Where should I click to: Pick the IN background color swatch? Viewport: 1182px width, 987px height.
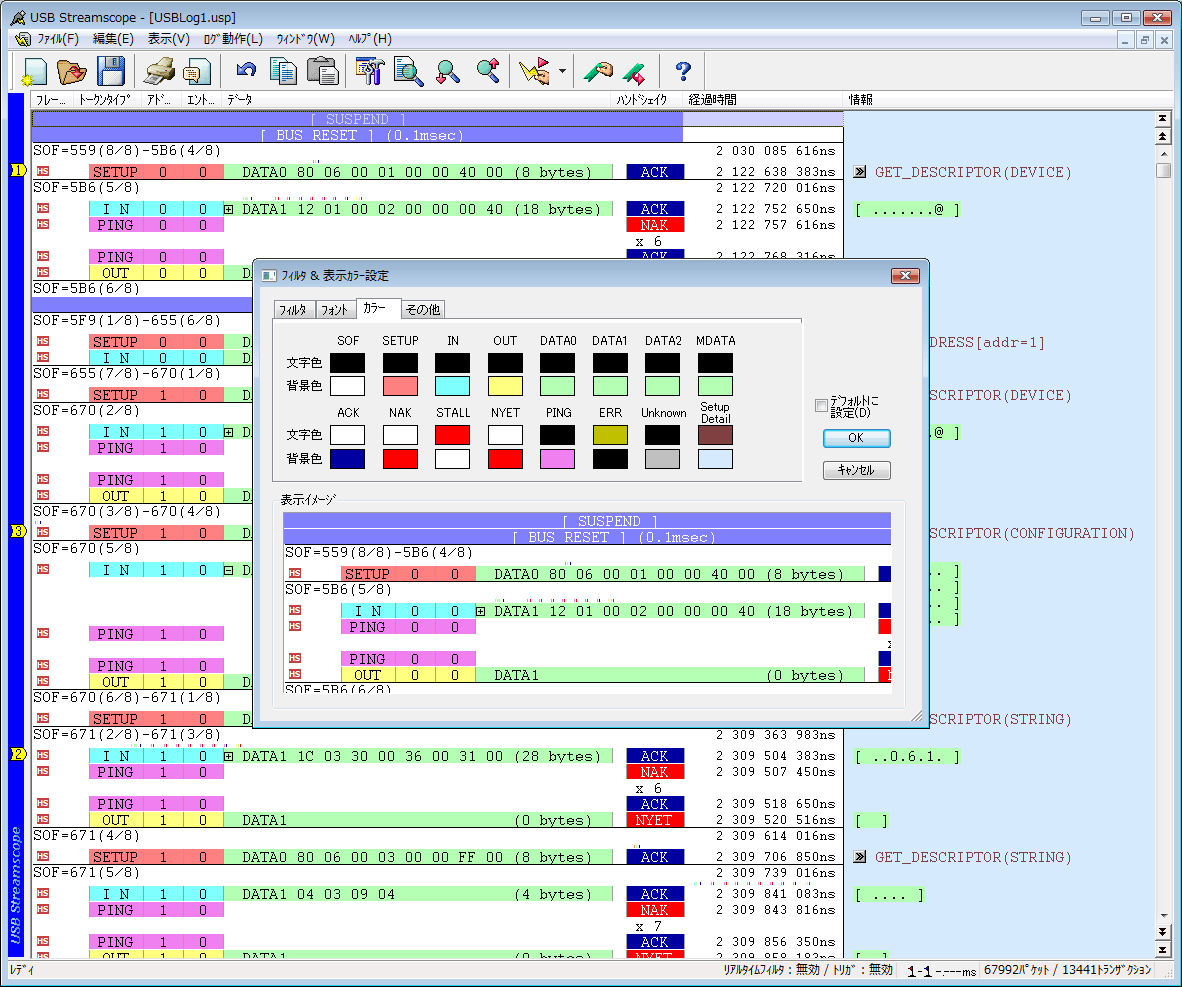coord(452,386)
